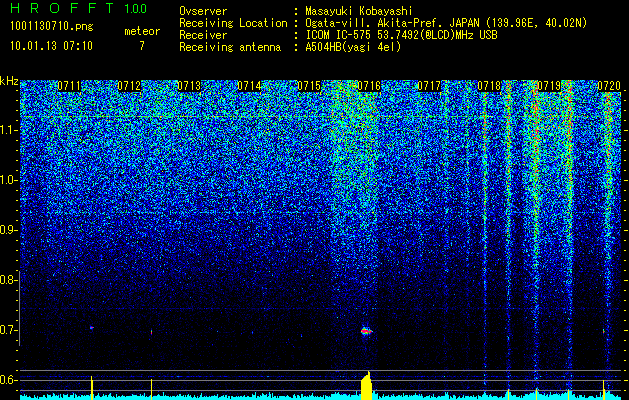Click the 0720 time marker

609,86
